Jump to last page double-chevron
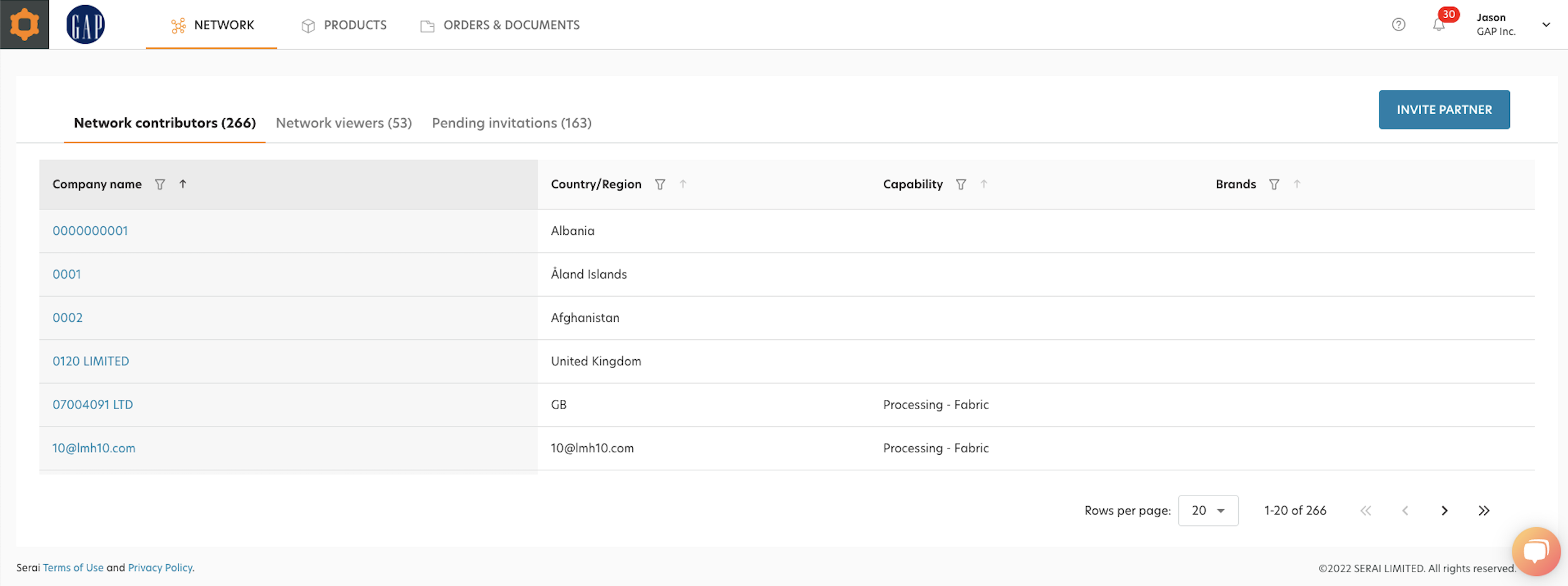Viewport: 1568px width, 586px height. [x=1484, y=510]
